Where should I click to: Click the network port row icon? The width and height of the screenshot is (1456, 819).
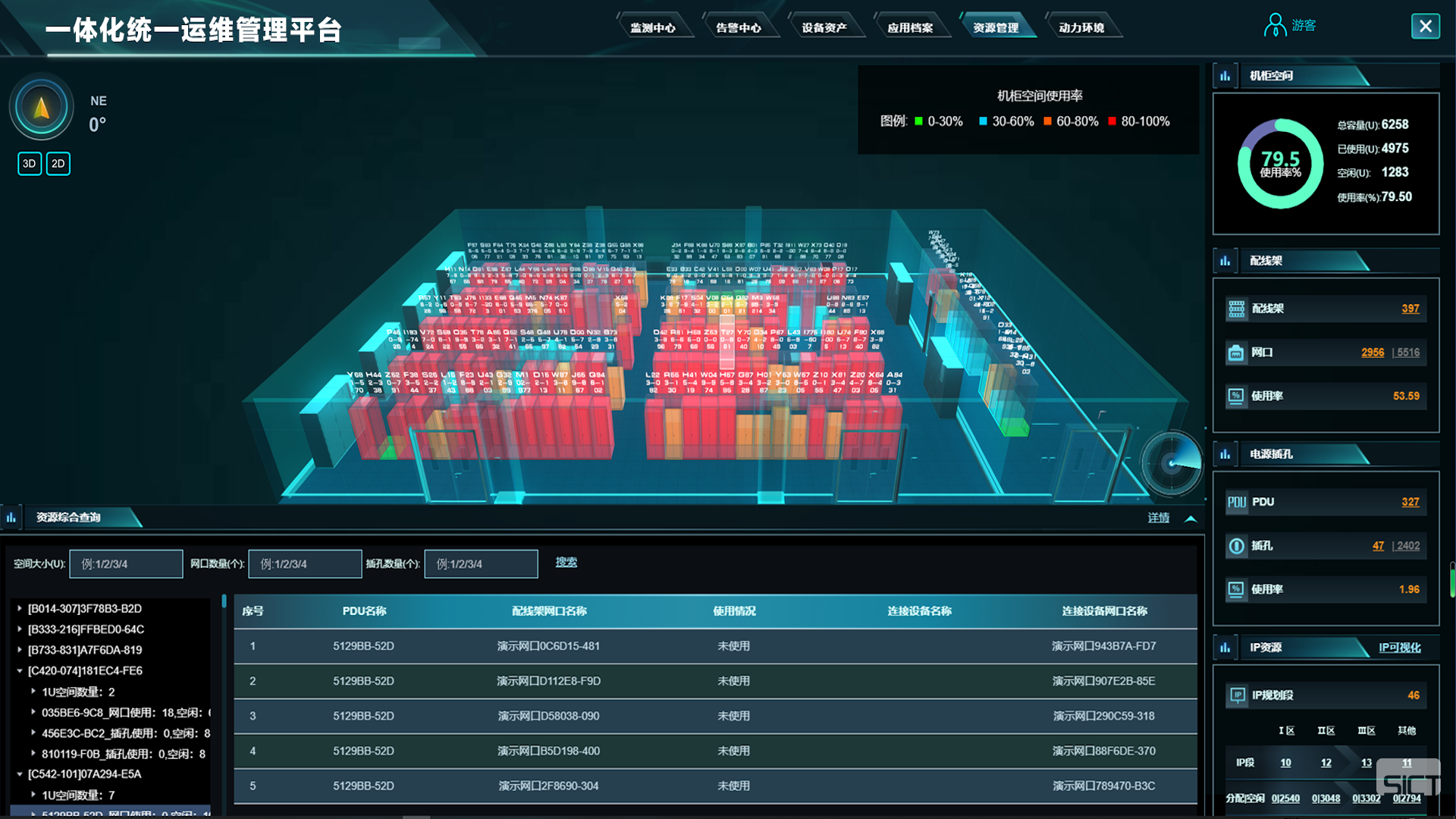(x=1237, y=353)
